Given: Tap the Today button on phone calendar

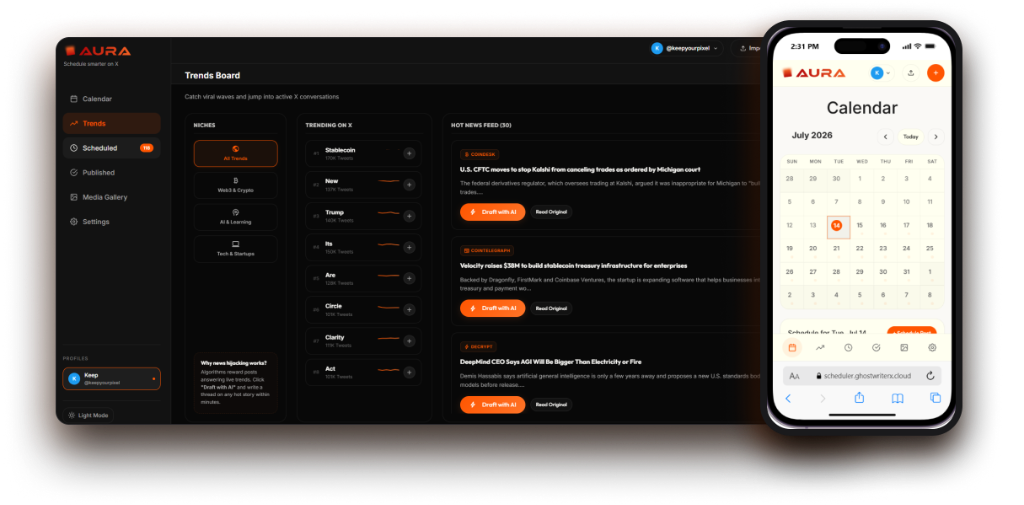Looking at the screenshot, I should tap(910, 137).
